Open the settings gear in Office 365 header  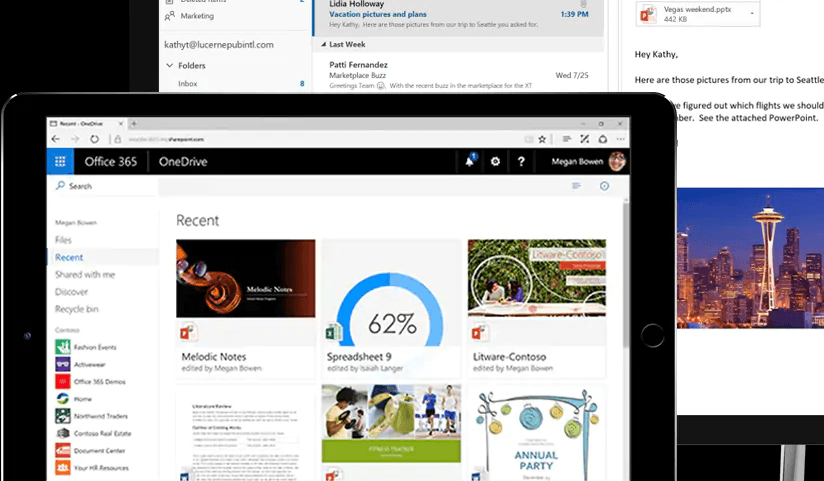click(x=495, y=161)
